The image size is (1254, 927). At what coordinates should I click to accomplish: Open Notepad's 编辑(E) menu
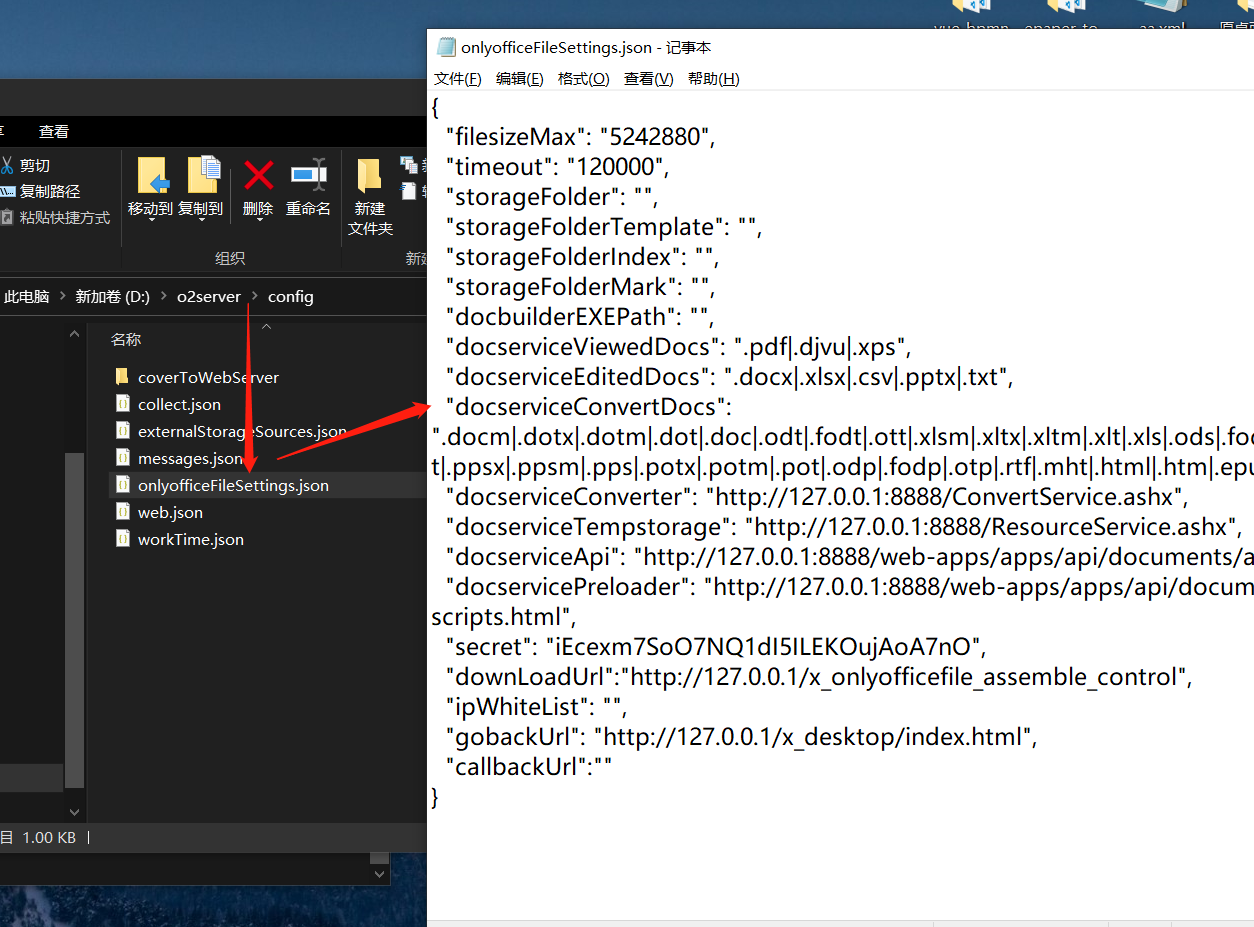tap(520, 79)
